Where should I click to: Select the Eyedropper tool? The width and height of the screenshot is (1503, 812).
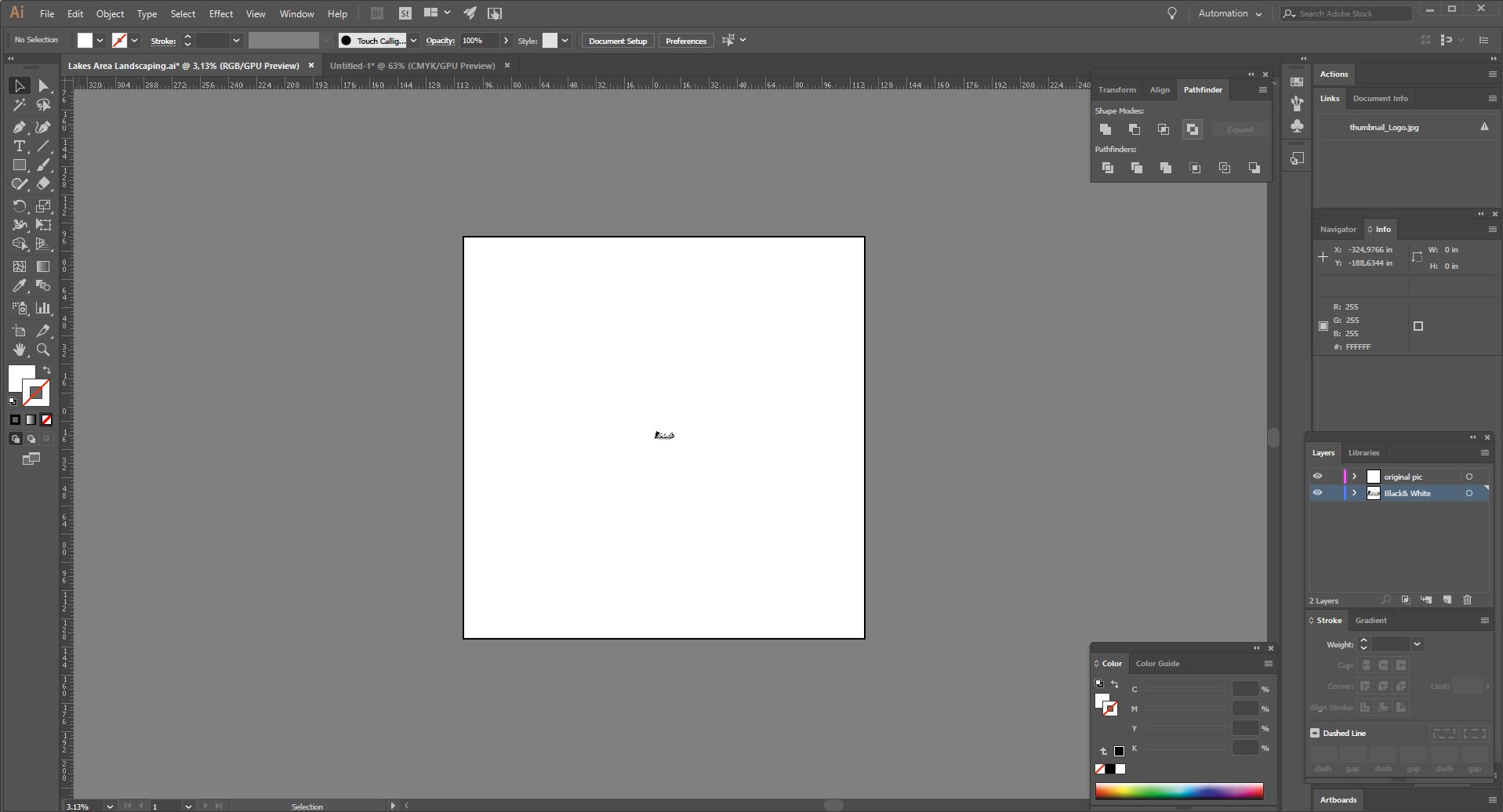coord(20,286)
